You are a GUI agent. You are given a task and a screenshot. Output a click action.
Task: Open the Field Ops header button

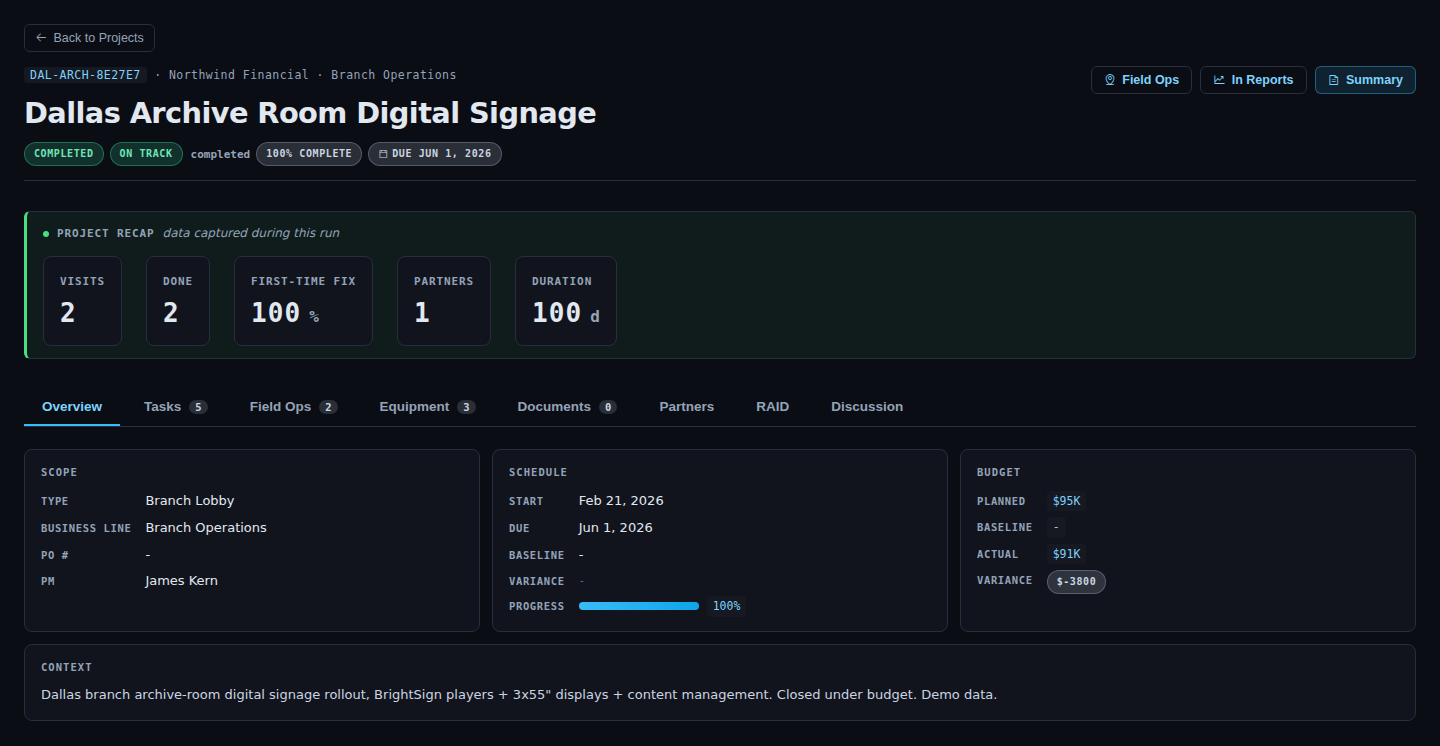point(1141,80)
